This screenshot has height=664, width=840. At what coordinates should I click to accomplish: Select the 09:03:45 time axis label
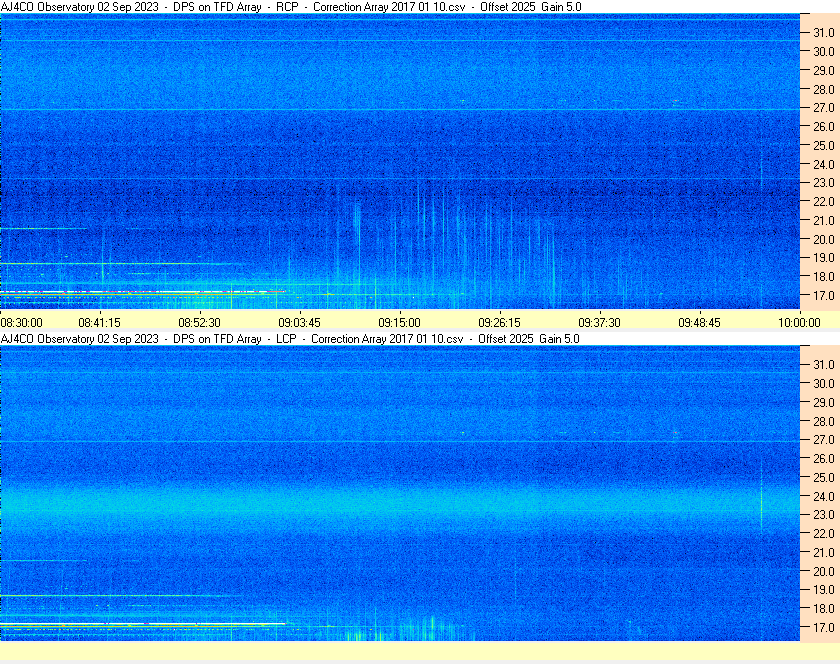tap(299, 323)
